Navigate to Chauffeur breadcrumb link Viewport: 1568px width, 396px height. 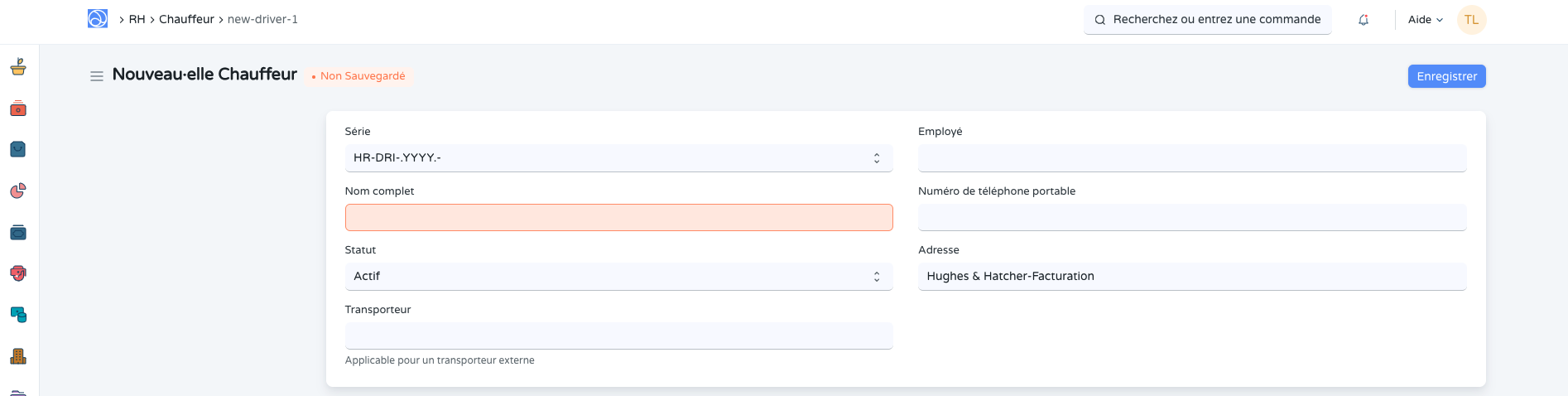point(186,19)
